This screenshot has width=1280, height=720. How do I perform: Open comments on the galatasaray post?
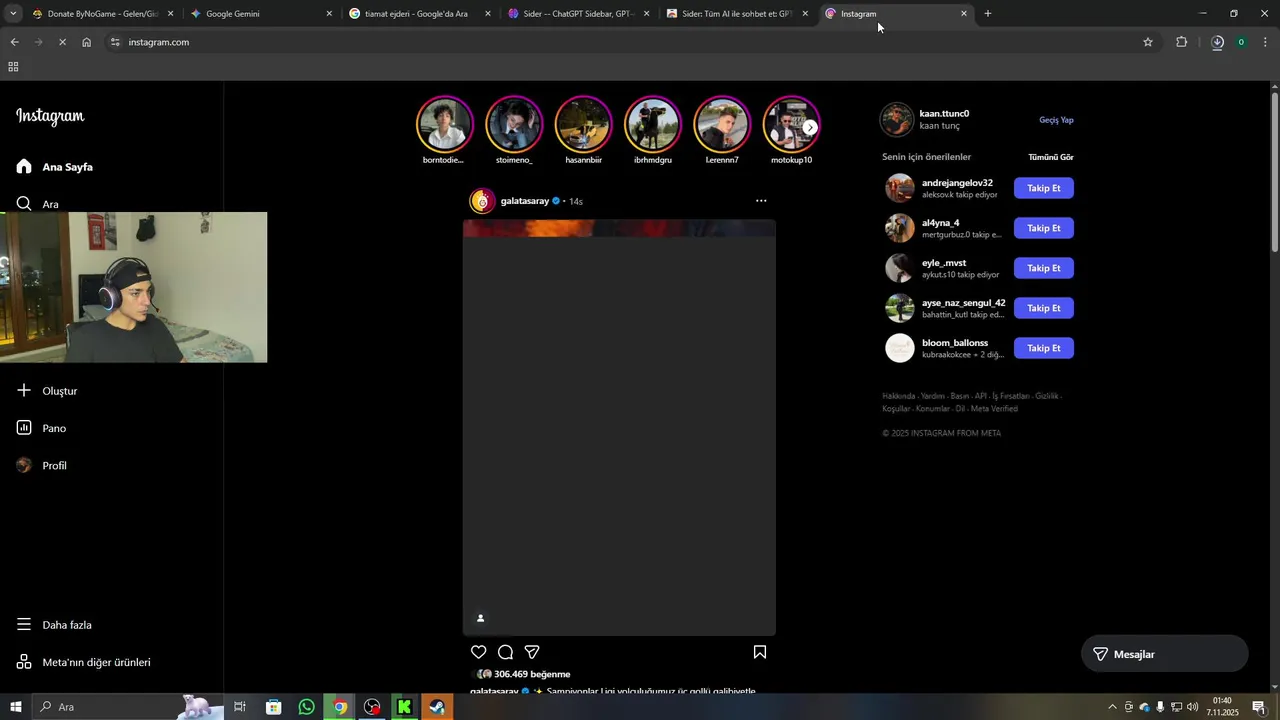(x=505, y=652)
